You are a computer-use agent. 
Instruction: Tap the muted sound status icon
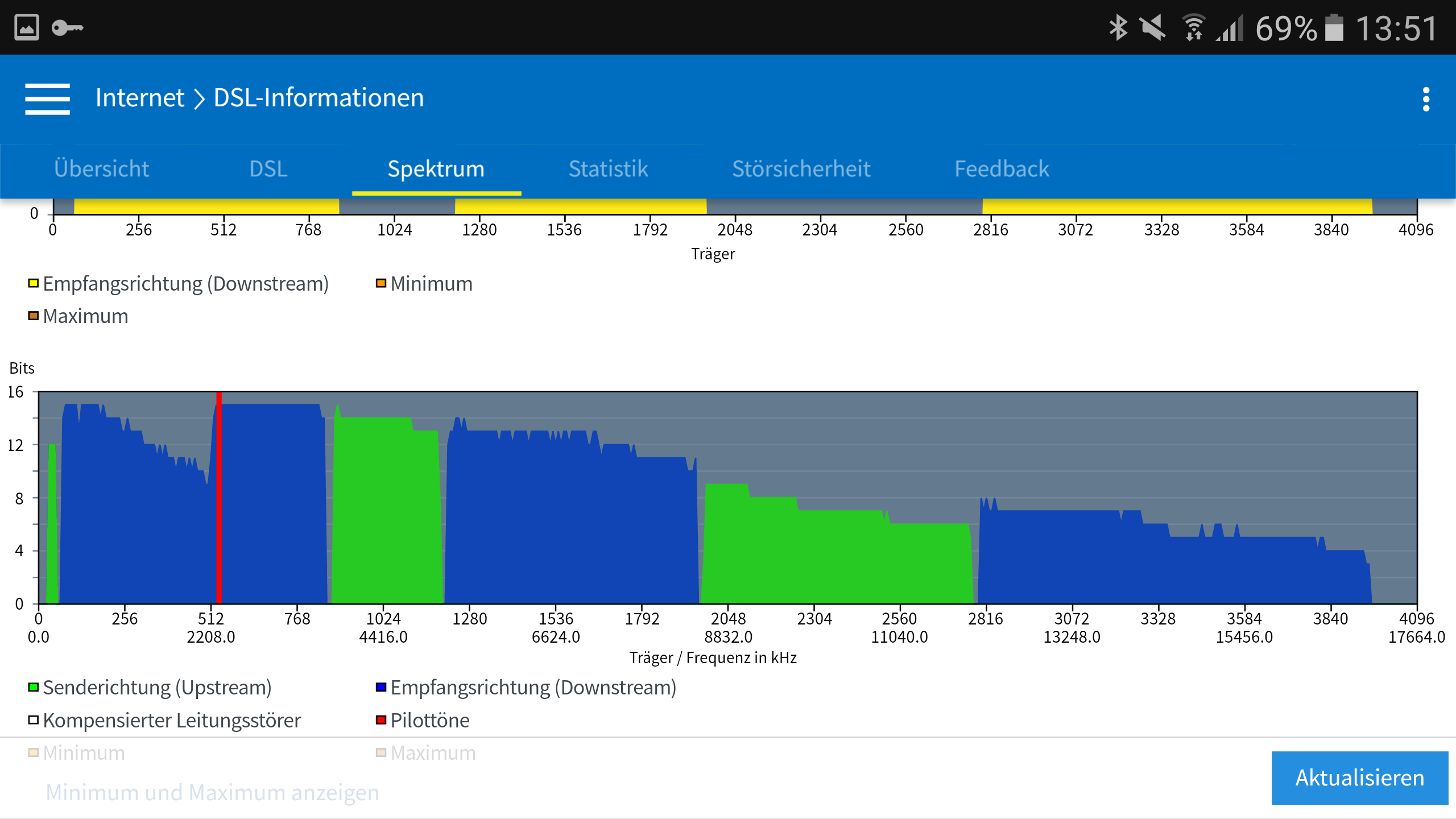coord(1153,27)
